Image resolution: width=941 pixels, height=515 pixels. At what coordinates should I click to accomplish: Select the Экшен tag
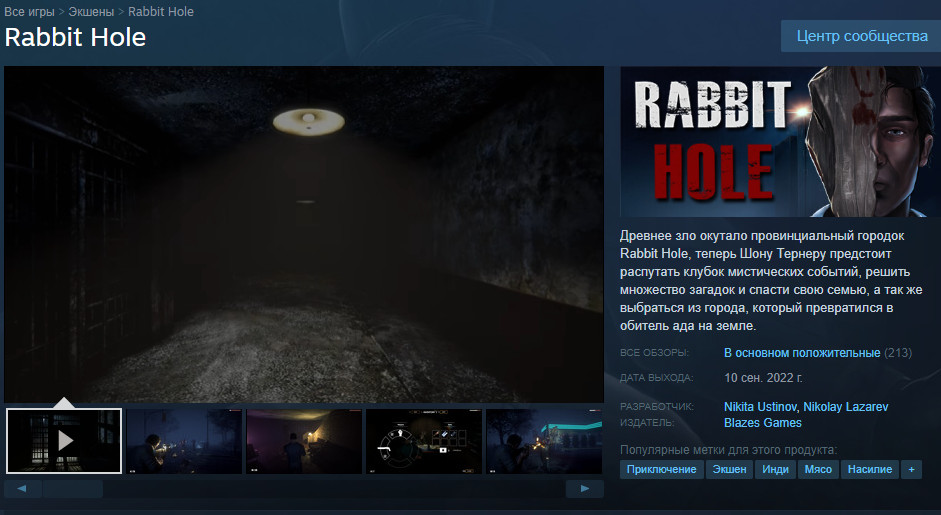coord(729,469)
